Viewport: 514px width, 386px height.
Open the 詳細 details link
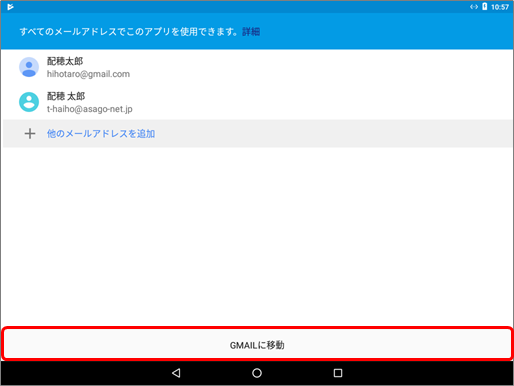251,32
